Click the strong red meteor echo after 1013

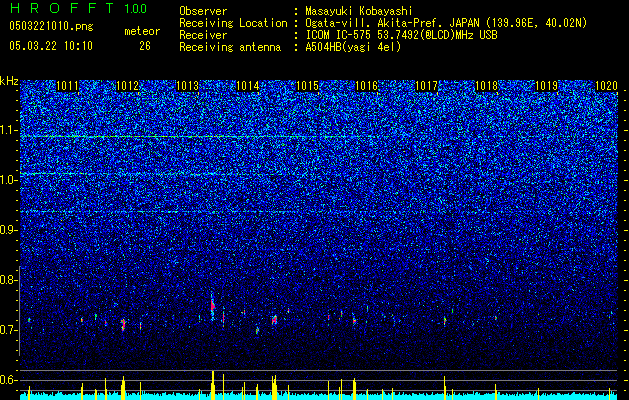coord(213,307)
